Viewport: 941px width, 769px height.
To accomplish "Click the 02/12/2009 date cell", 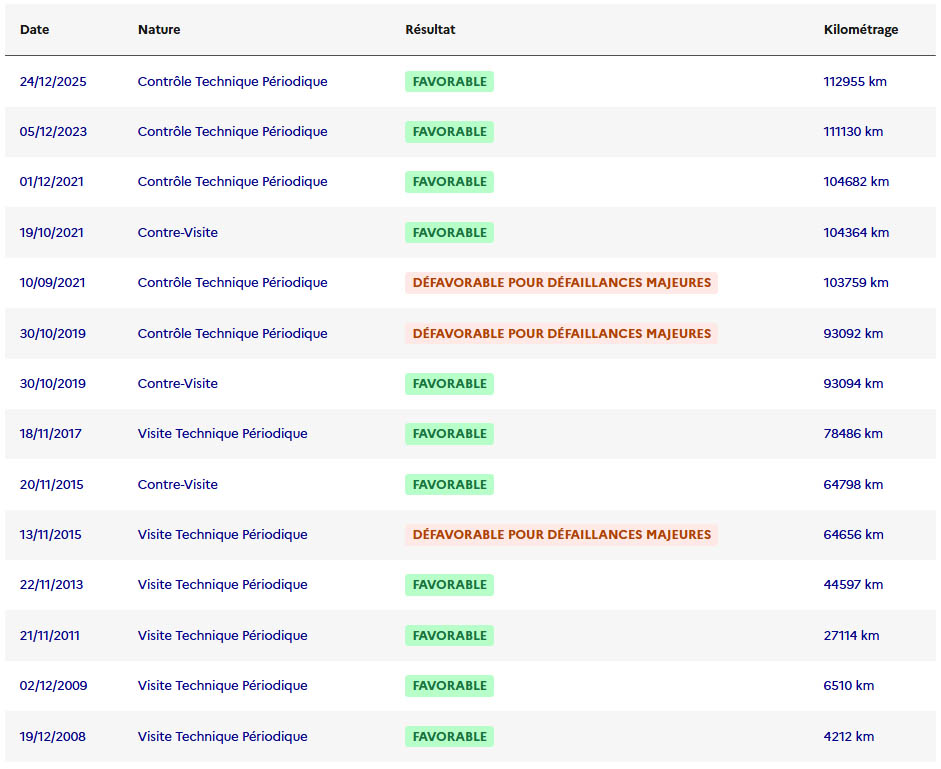I will pos(53,686).
